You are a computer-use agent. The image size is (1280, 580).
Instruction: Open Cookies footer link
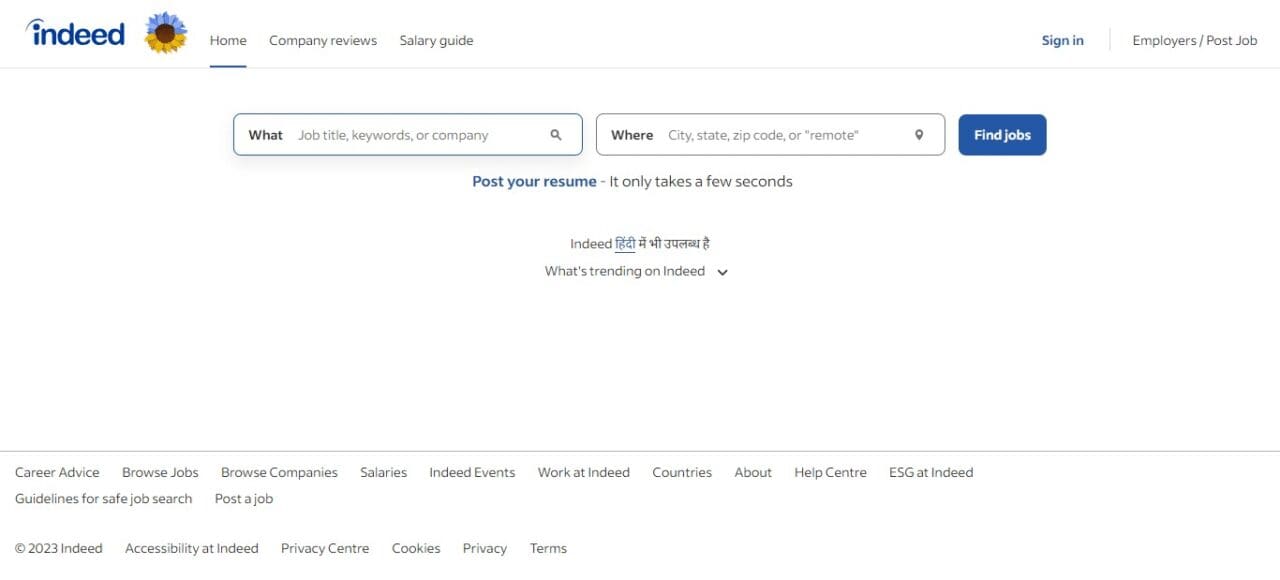(416, 549)
